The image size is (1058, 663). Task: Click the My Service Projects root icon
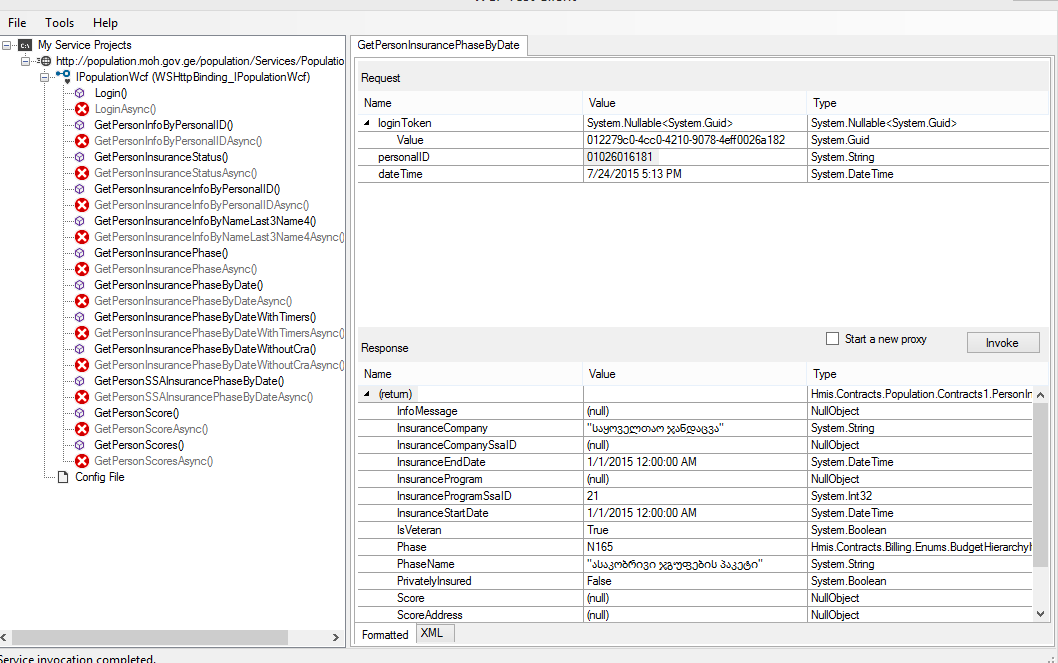(25, 45)
